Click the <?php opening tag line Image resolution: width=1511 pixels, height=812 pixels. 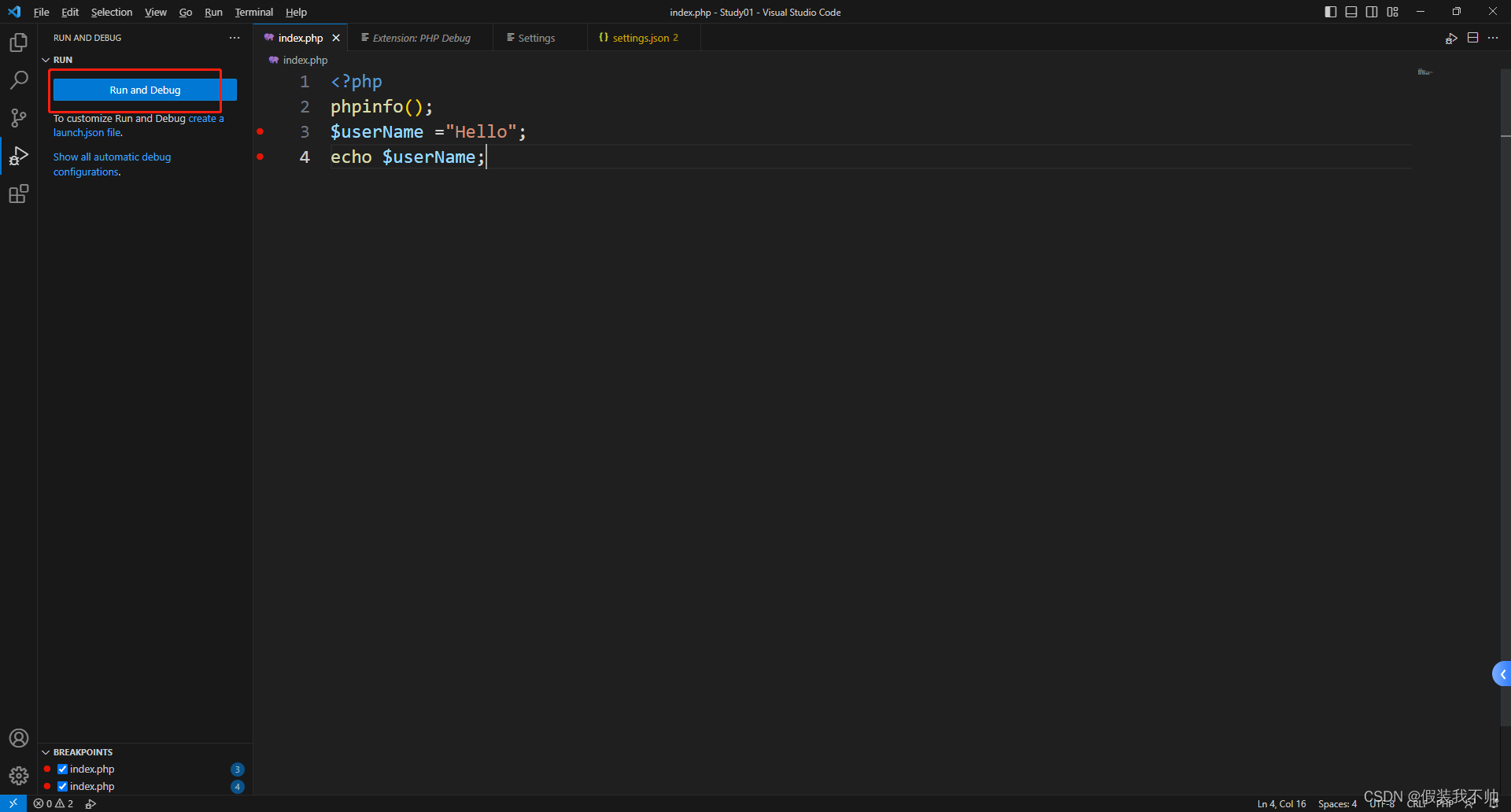pos(357,81)
